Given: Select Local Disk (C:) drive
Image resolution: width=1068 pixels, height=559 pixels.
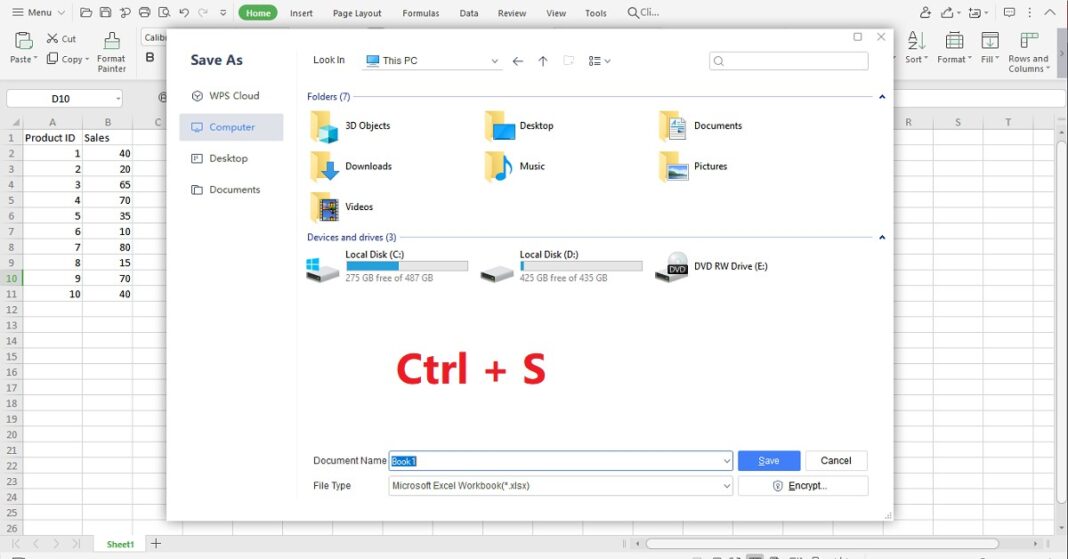Looking at the screenshot, I should 387,266.
